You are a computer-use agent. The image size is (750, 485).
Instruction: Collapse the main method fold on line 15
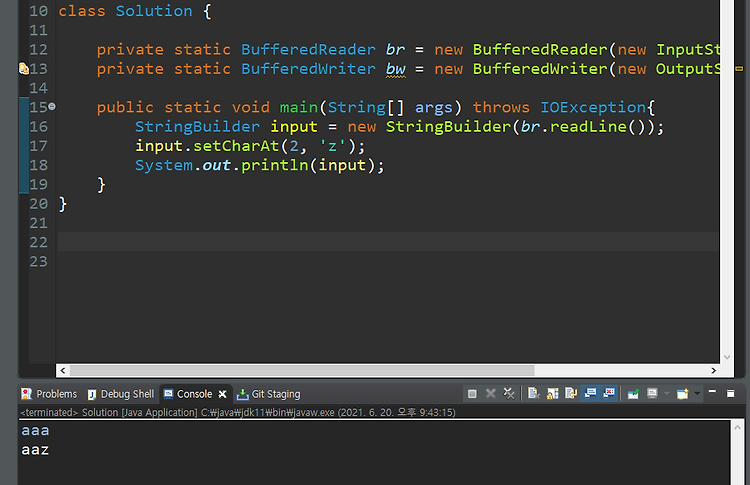click(52, 107)
